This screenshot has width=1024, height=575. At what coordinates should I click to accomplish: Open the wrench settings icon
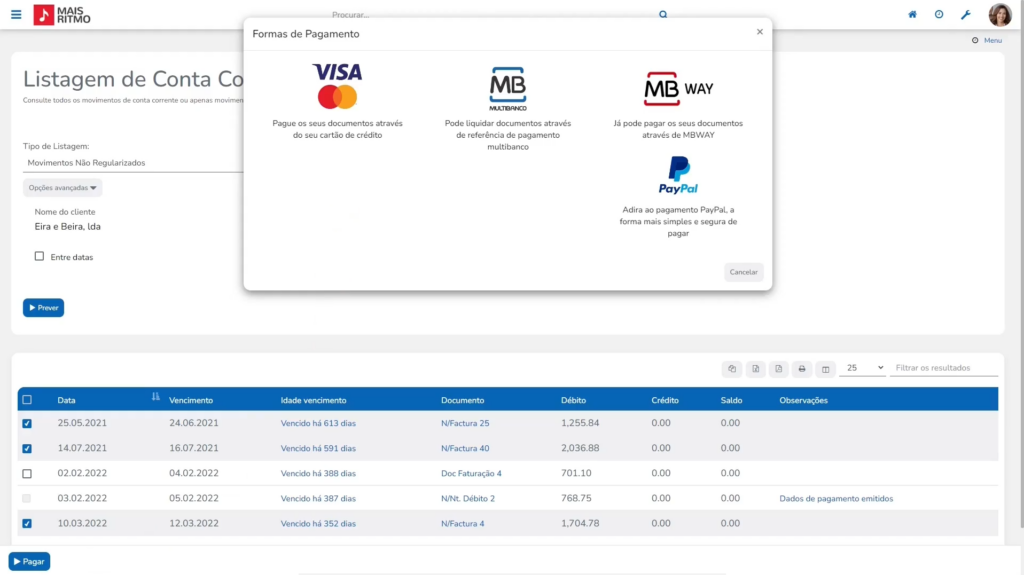966,14
